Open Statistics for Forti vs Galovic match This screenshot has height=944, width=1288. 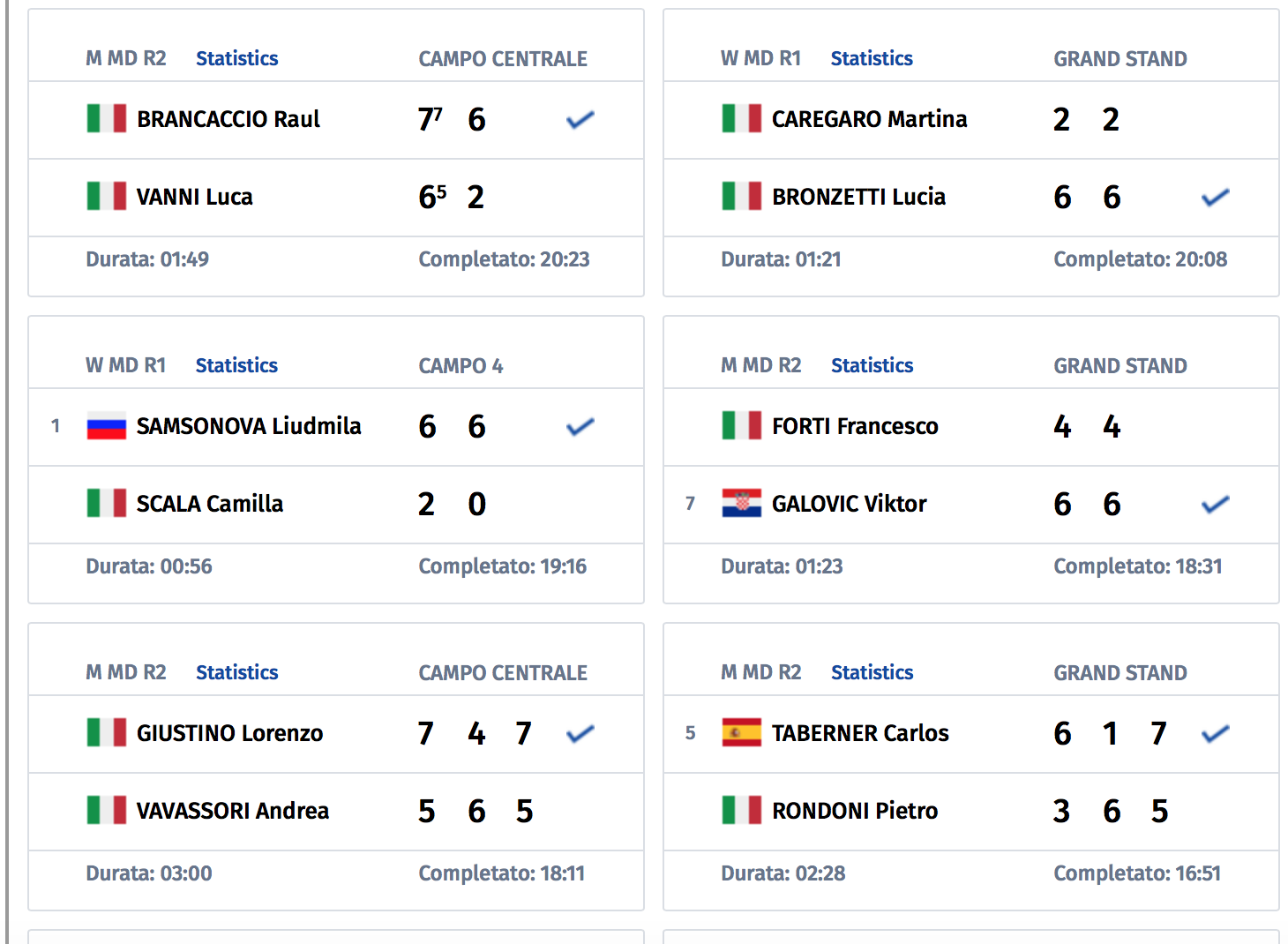click(872, 365)
